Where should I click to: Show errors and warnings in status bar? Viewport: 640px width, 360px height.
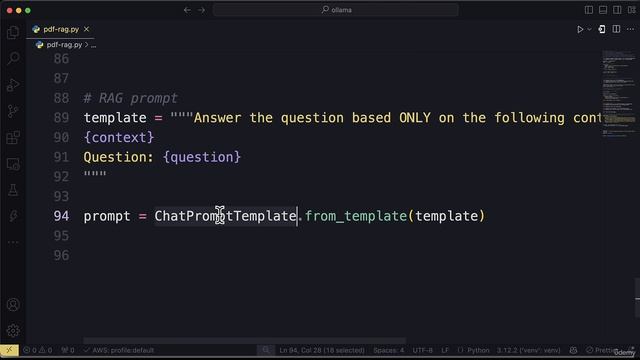point(38,350)
